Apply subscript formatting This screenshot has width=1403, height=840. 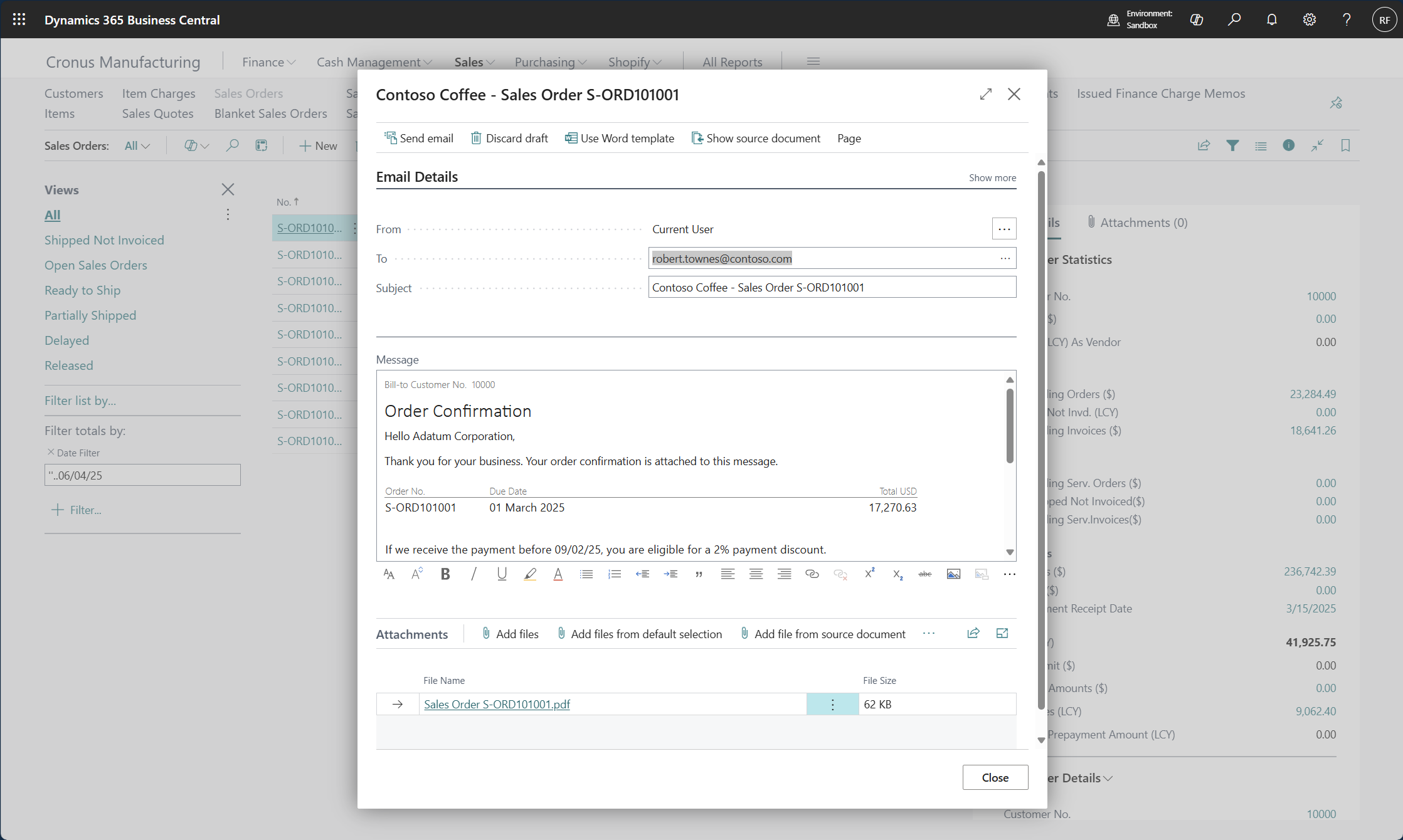pos(897,574)
